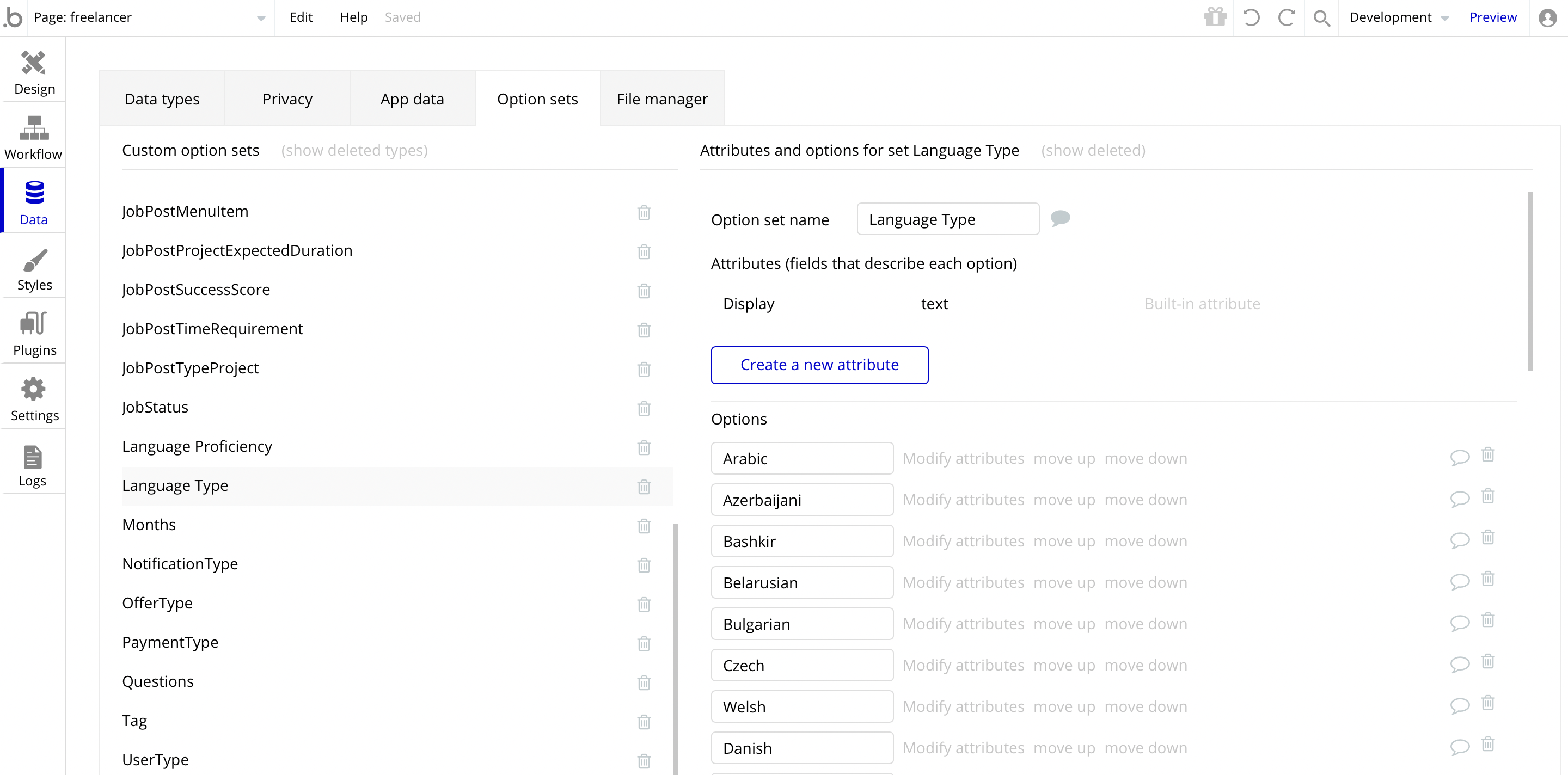Delete the JobStatus option set
The image size is (1568, 775).
644,408
